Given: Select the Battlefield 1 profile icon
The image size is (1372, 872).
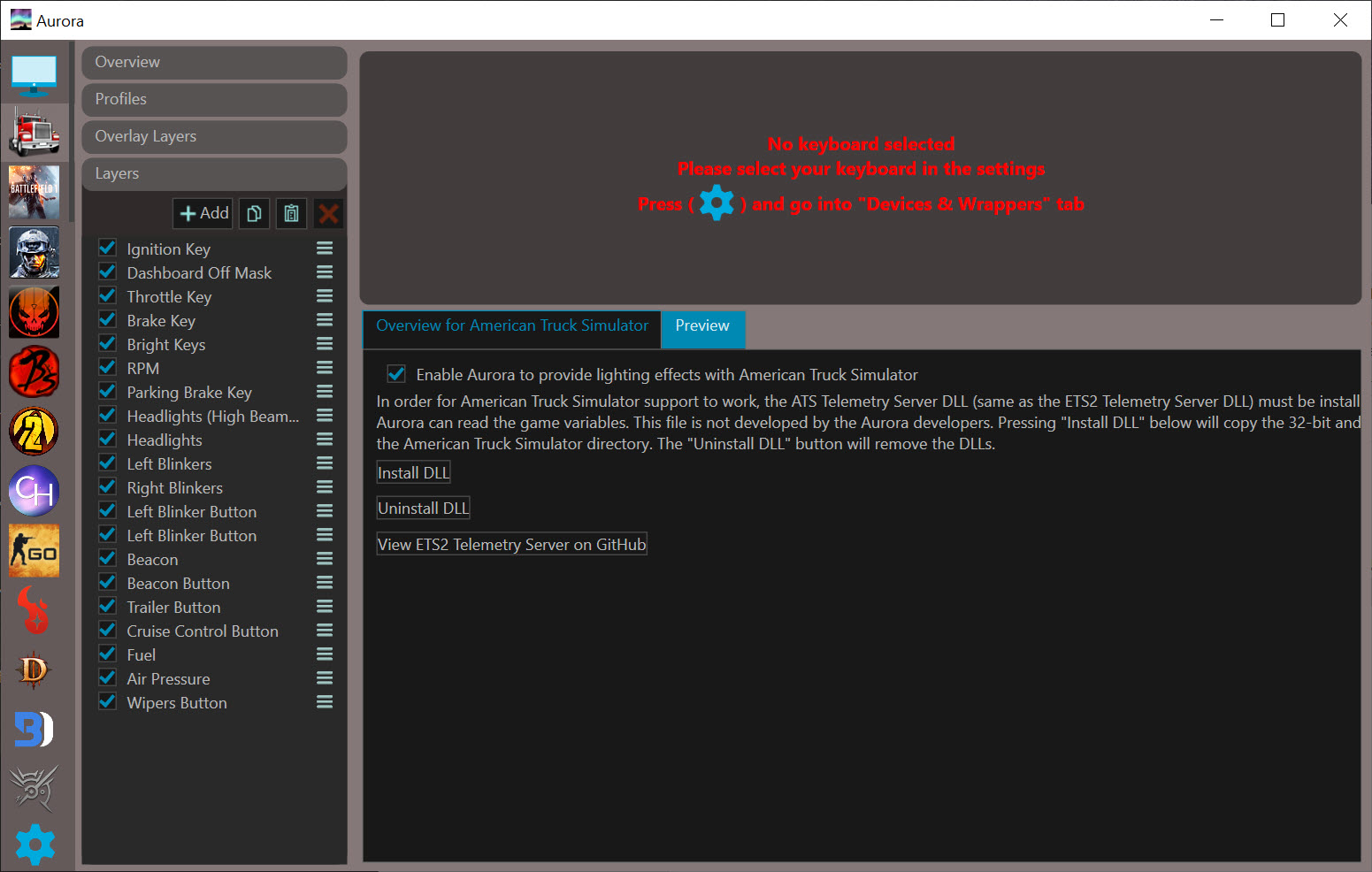Looking at the screenshot, I should [34, 192].
